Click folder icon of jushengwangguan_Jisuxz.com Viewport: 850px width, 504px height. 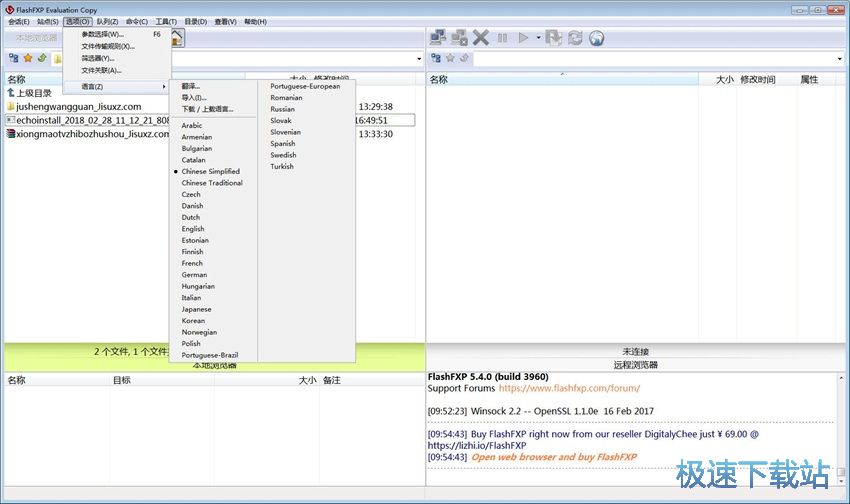click(10, 106)
